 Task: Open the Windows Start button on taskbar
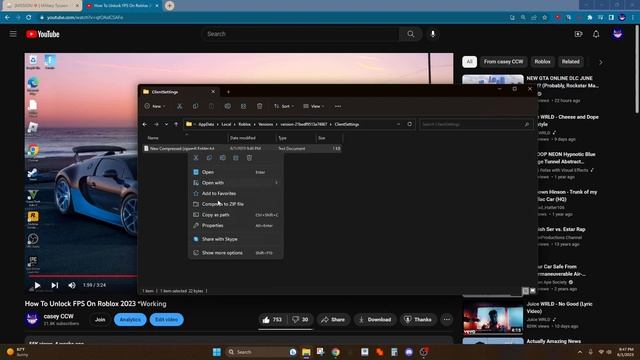coord(217,352)
